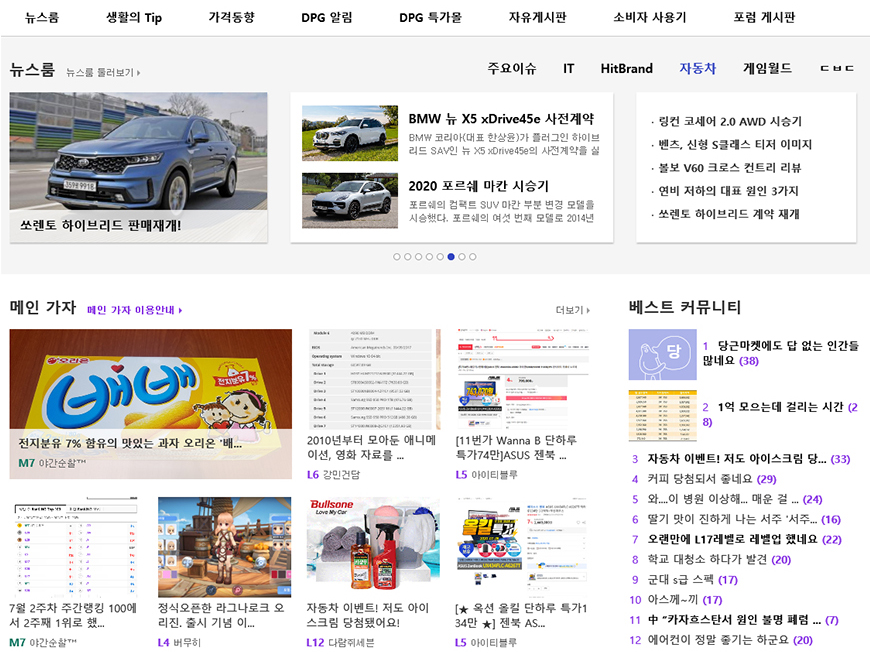Open the 2020 포르쉐 마칸 시승기 headline
Image resolution: width=870 pixels, height=658 pixels.
point(478,186)
